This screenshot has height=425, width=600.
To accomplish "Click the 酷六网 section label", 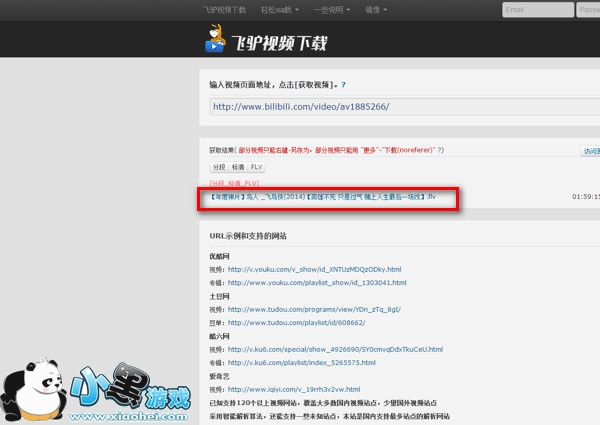I will tap(219, 337).
